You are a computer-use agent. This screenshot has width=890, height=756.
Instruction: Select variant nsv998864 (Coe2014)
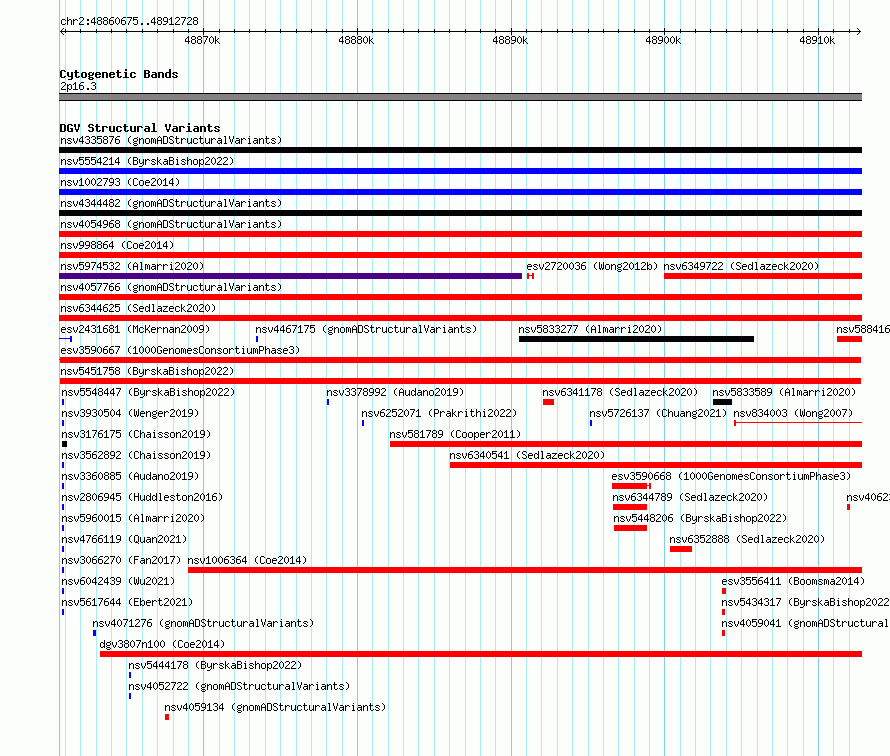[x=117, y=245]
